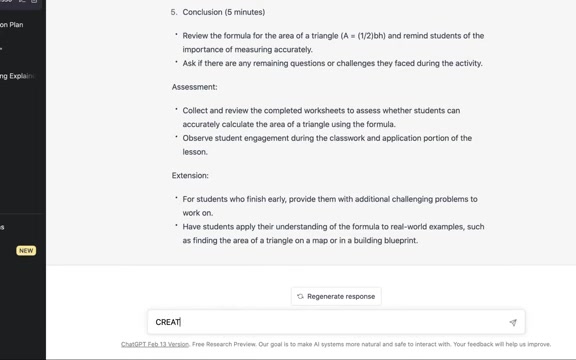Viewport: 576px width, 360px height.
Task: Send the message with the paper plane icon
Action: (x=513, y=323)
